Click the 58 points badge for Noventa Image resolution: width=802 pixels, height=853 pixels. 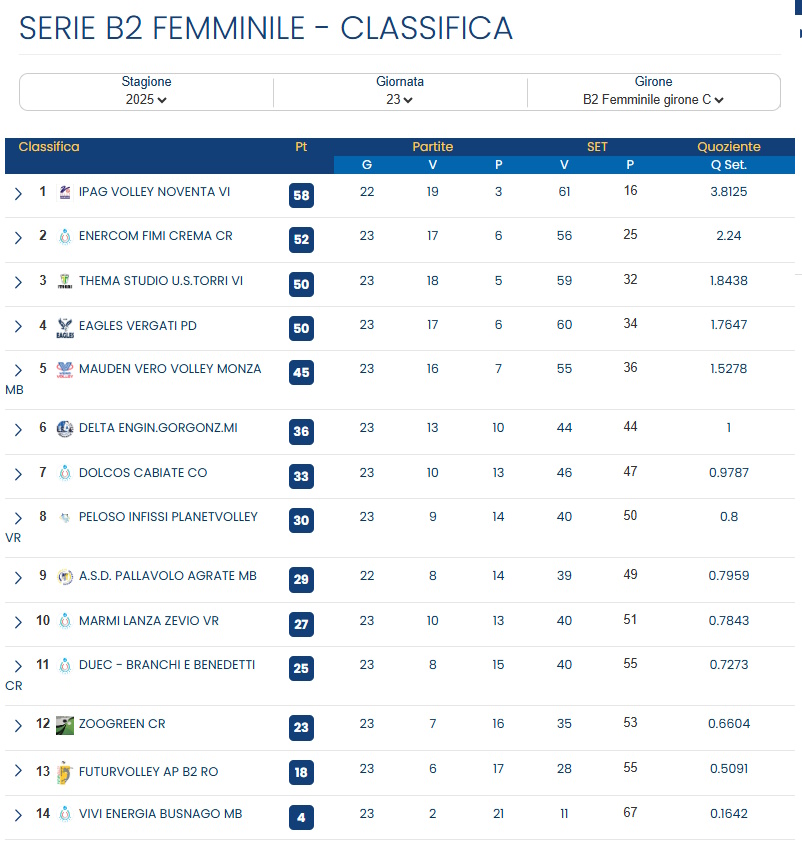click(x=301, y=196)
